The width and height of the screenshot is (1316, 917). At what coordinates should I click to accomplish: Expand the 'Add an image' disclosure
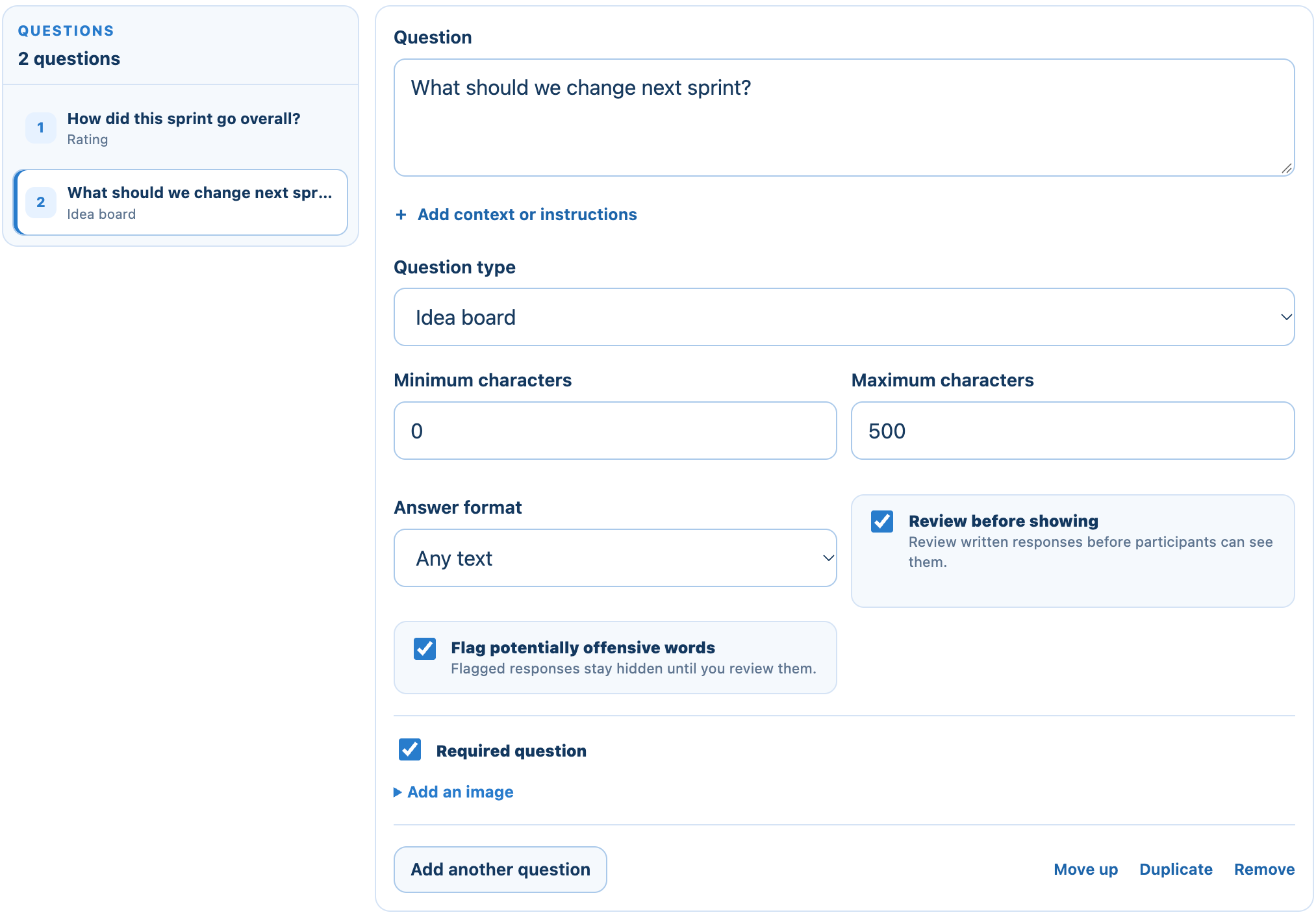coord(454,792)
